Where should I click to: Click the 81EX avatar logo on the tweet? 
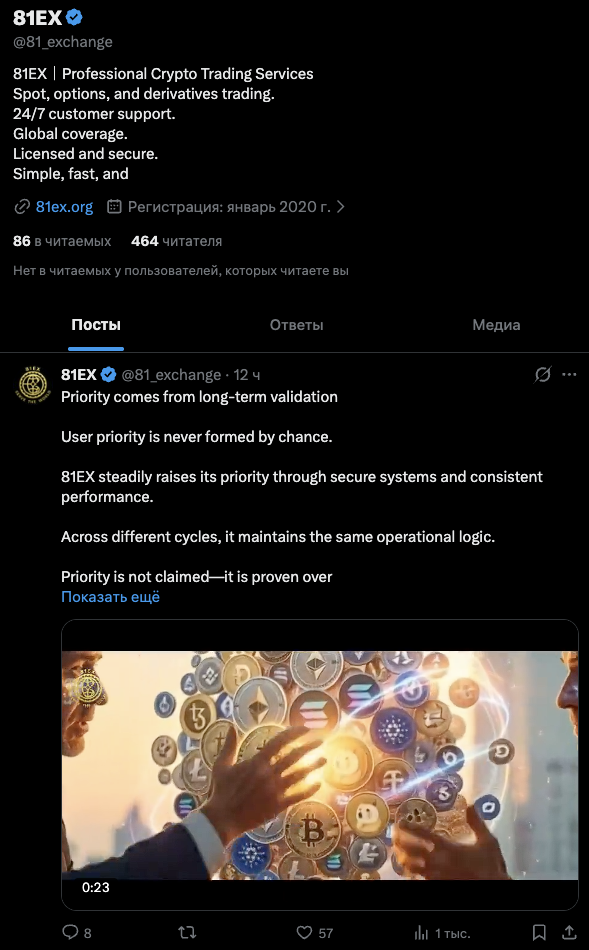[x=31, y=383]
